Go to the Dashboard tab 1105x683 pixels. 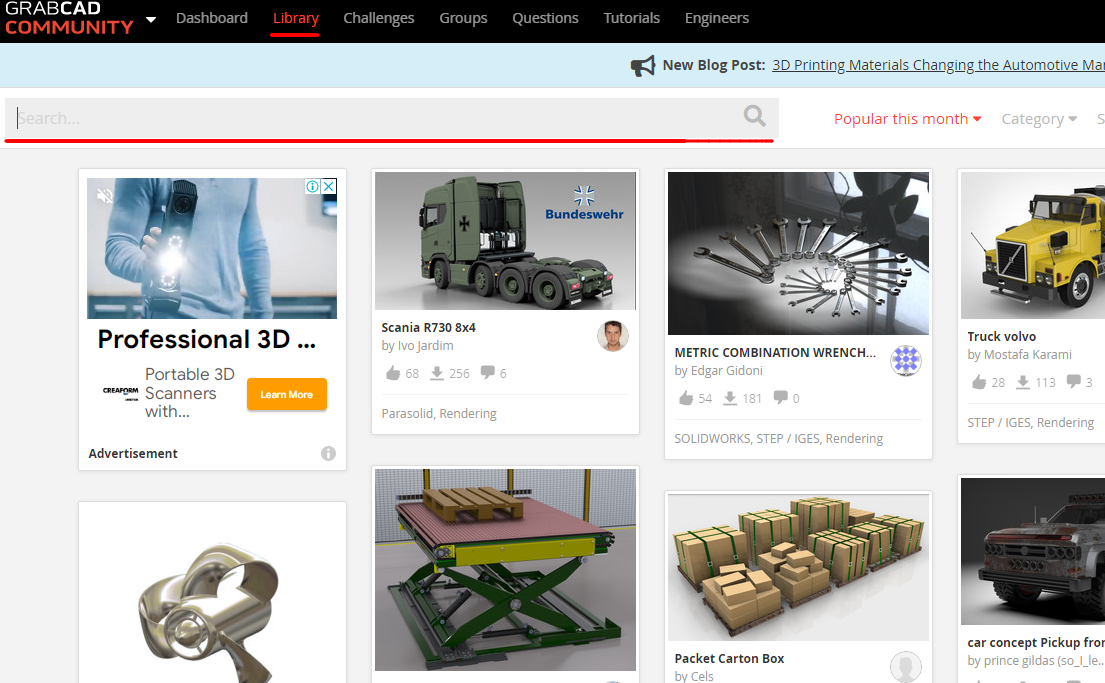tap(211, 18)
